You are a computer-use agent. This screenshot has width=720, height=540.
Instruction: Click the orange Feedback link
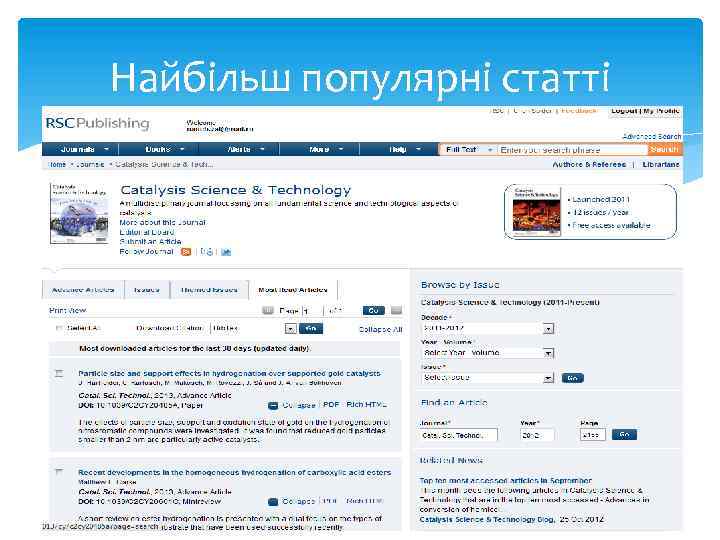click(579, 111)
